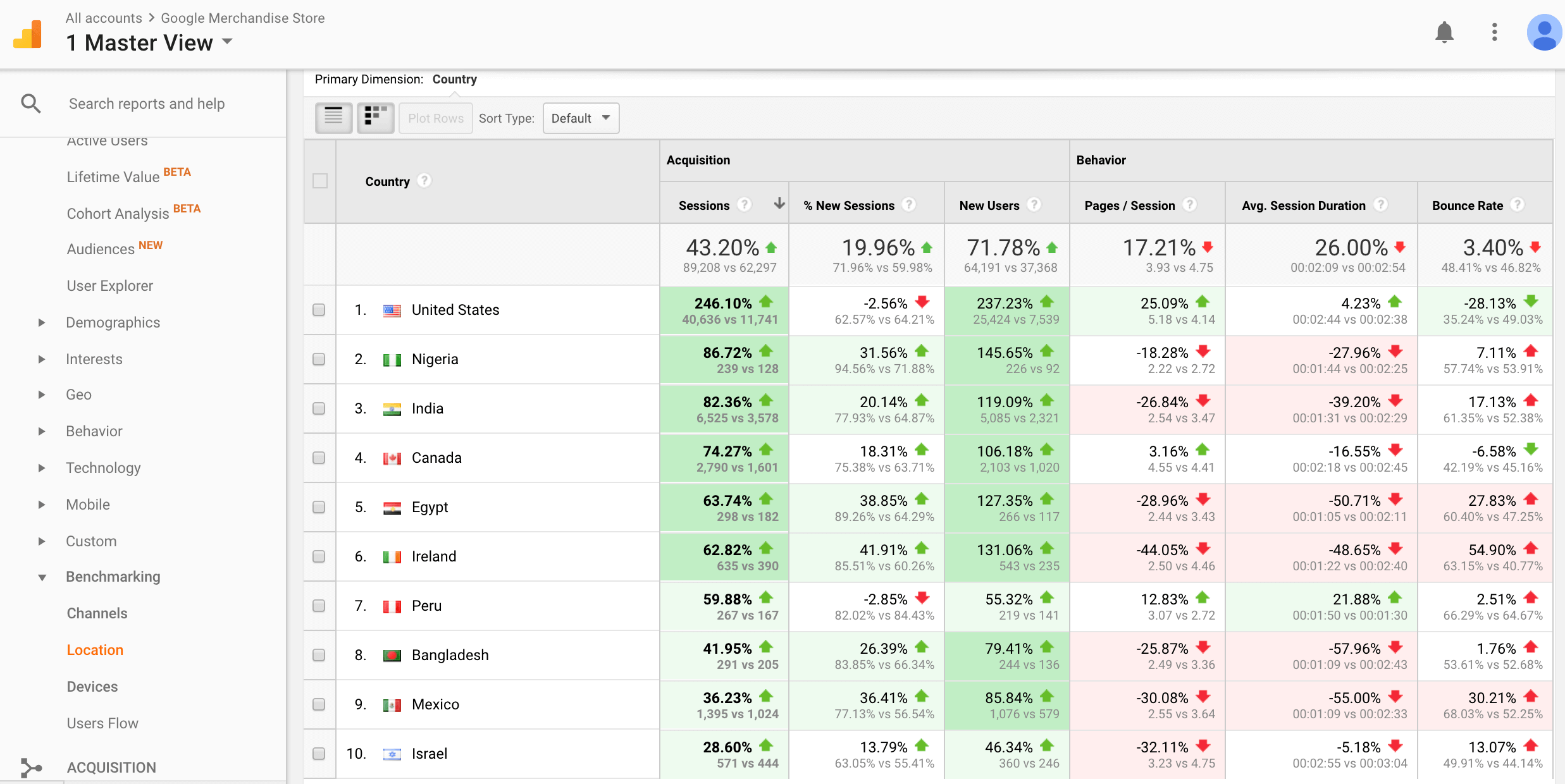Check the Israel row checkbox
1565x784 pixels.
319,754
